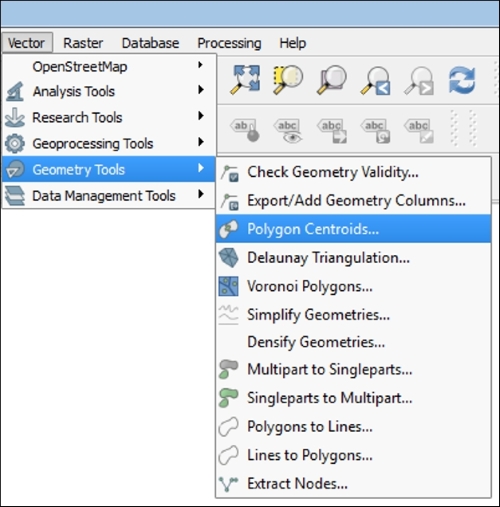Choose Voronoi Polygons menu entry
The height and width of the screenshot is (507, 500).
tap(353, 286)
